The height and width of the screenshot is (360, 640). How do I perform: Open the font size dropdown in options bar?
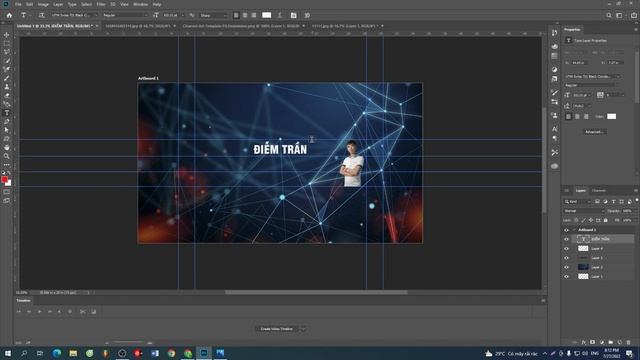[x=182, y=15]
